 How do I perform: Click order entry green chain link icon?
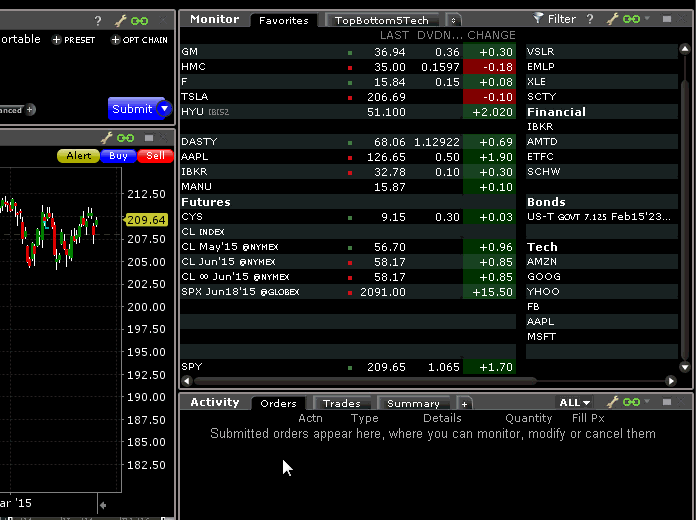click(x=139, y=21)
